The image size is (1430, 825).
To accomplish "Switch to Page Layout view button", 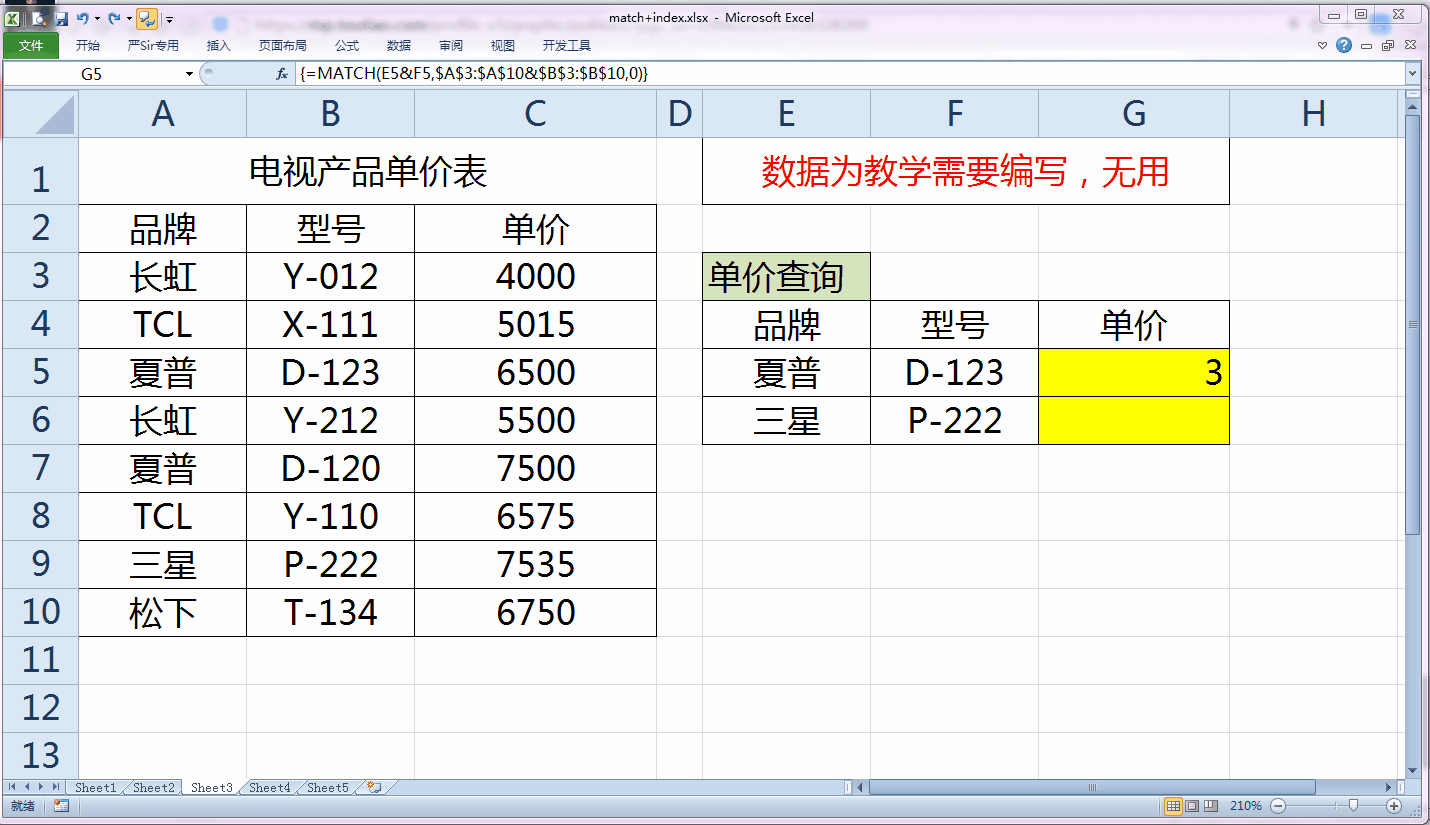I will click(x=1192, y=806).
